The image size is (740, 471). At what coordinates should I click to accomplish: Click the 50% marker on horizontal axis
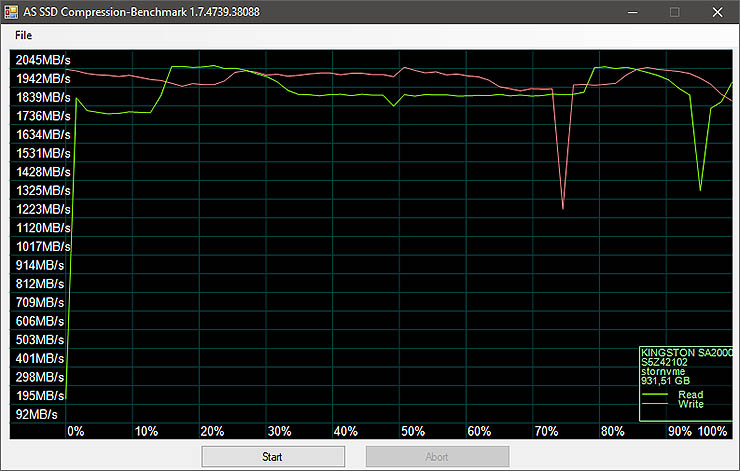[412, 431]
